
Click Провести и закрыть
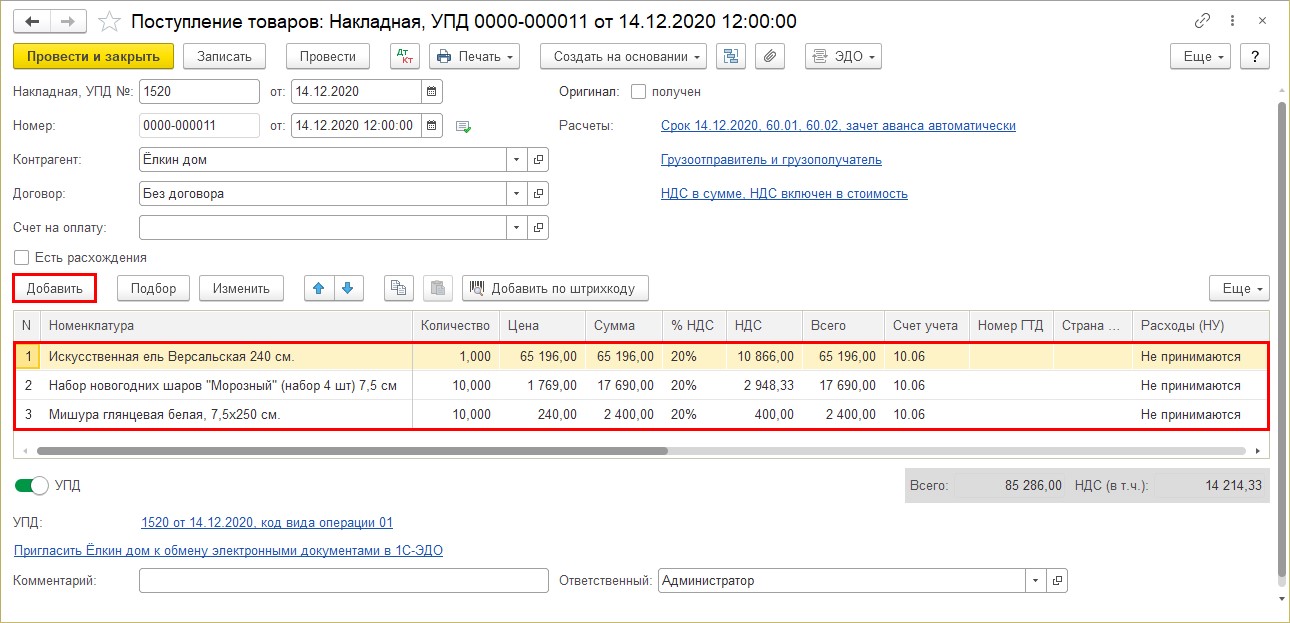point(94,56)
